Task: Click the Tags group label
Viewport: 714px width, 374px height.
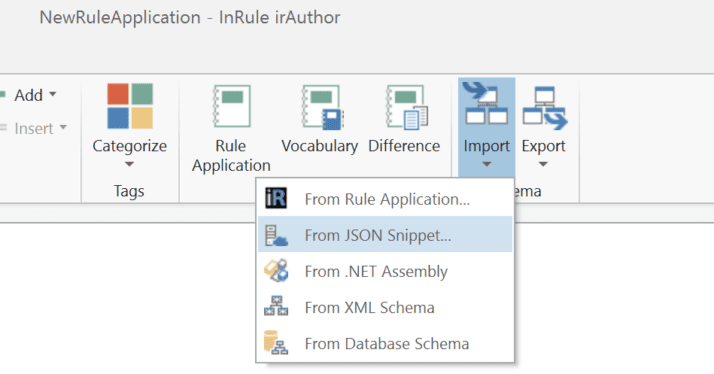Action: 129,191
